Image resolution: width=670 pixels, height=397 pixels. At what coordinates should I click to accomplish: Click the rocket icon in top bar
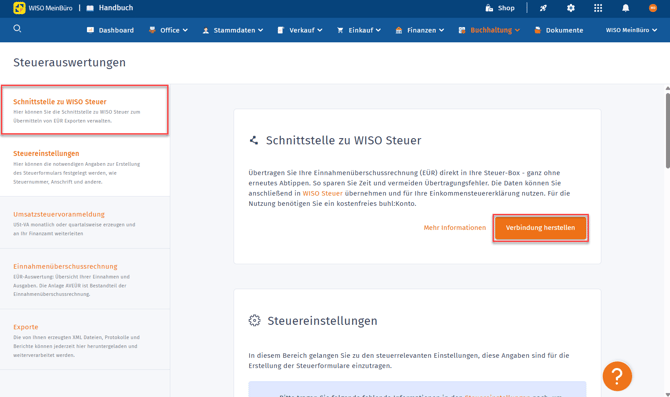click(x=543, y=8)
